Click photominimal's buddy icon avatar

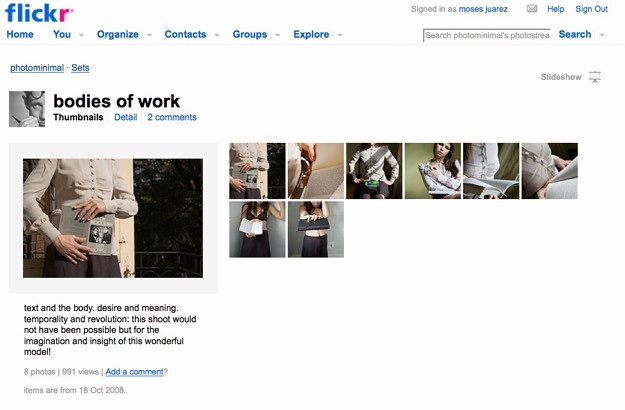[27, 109]
